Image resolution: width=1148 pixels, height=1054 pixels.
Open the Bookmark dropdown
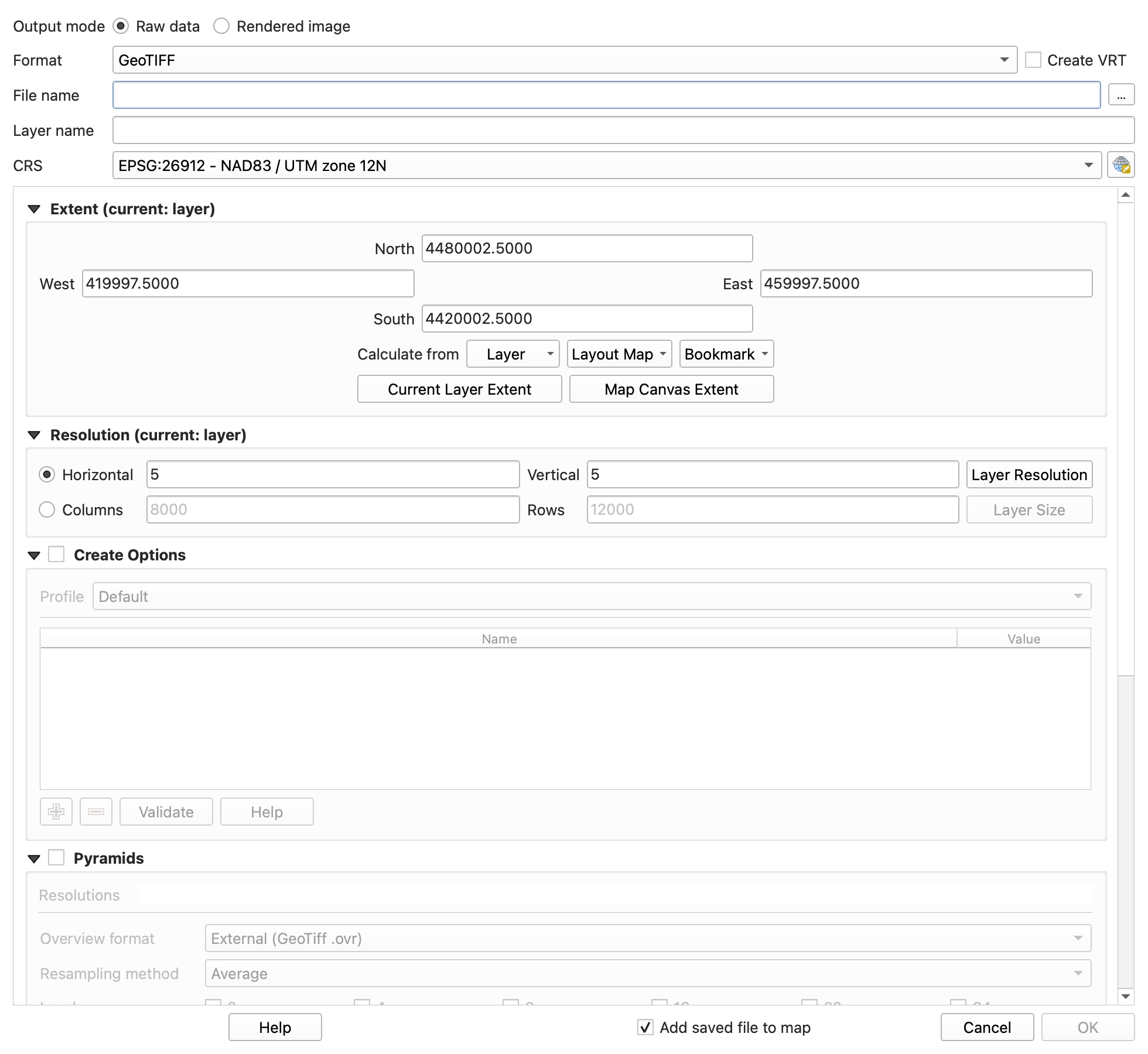[726, 354]
